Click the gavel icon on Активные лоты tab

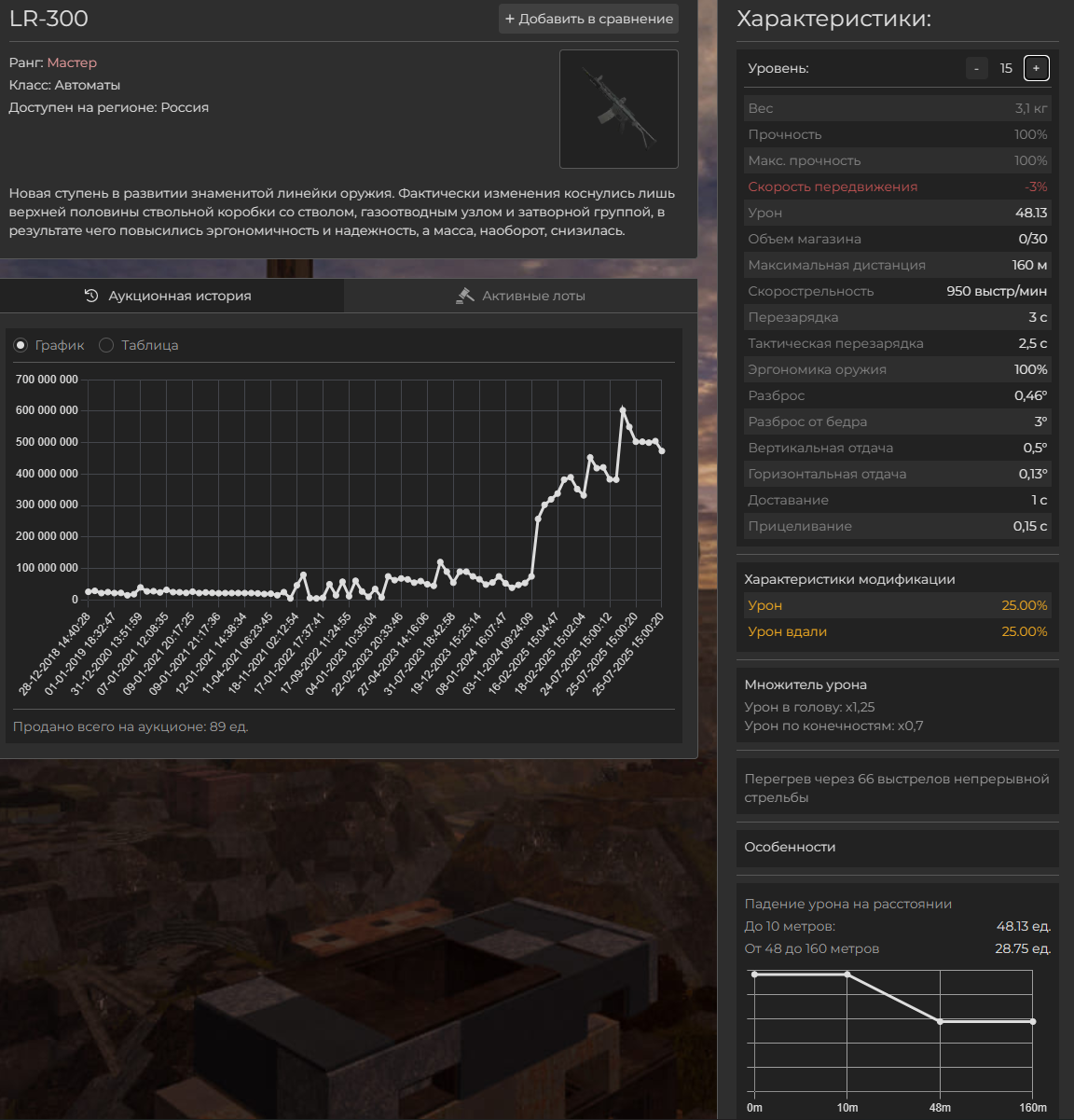click(465, 296)
